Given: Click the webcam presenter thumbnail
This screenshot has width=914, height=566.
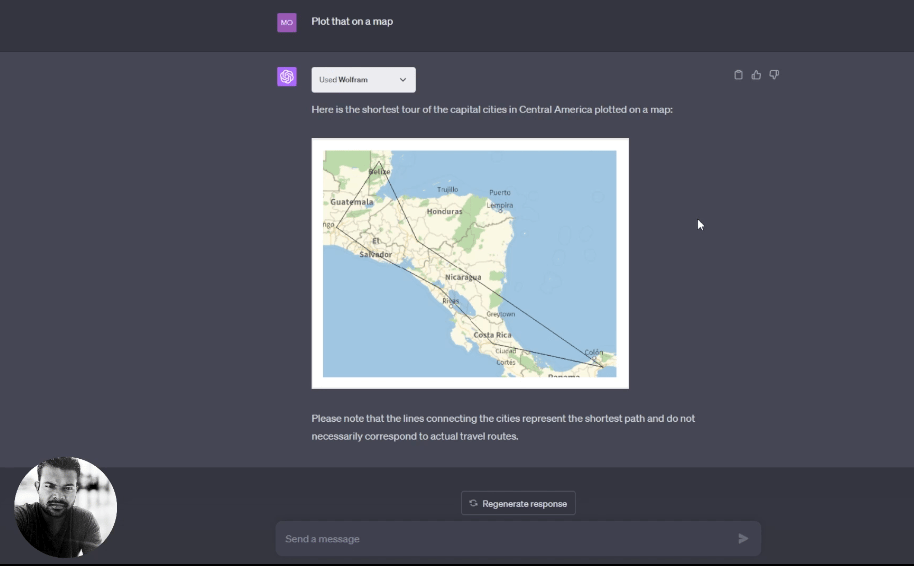Looking at the screenshot, I should 65,507.
